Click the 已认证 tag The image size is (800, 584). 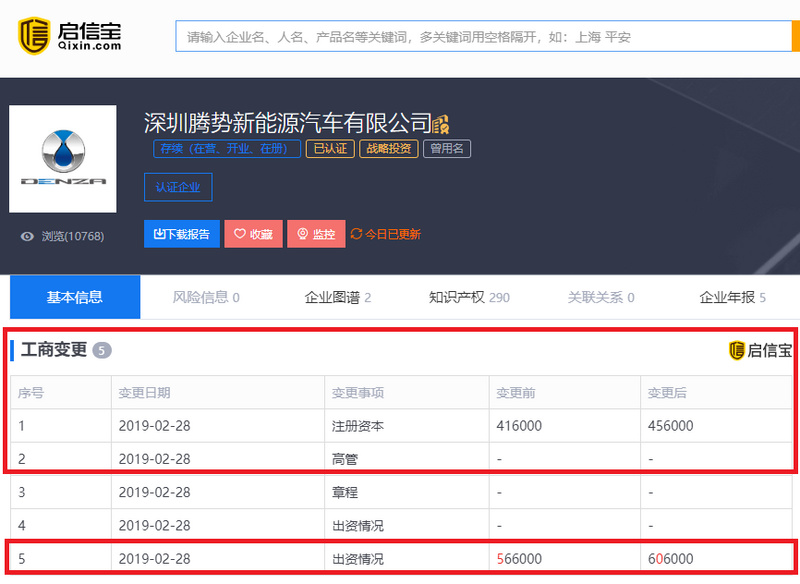click(330, 148)
